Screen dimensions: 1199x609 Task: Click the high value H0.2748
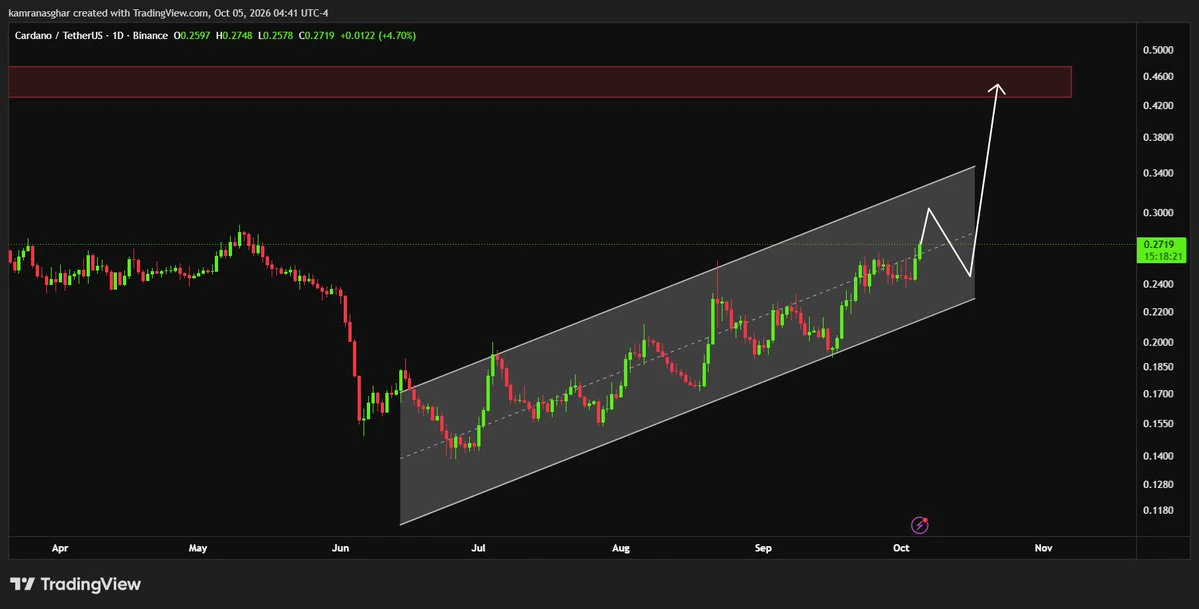click(235, 36)
